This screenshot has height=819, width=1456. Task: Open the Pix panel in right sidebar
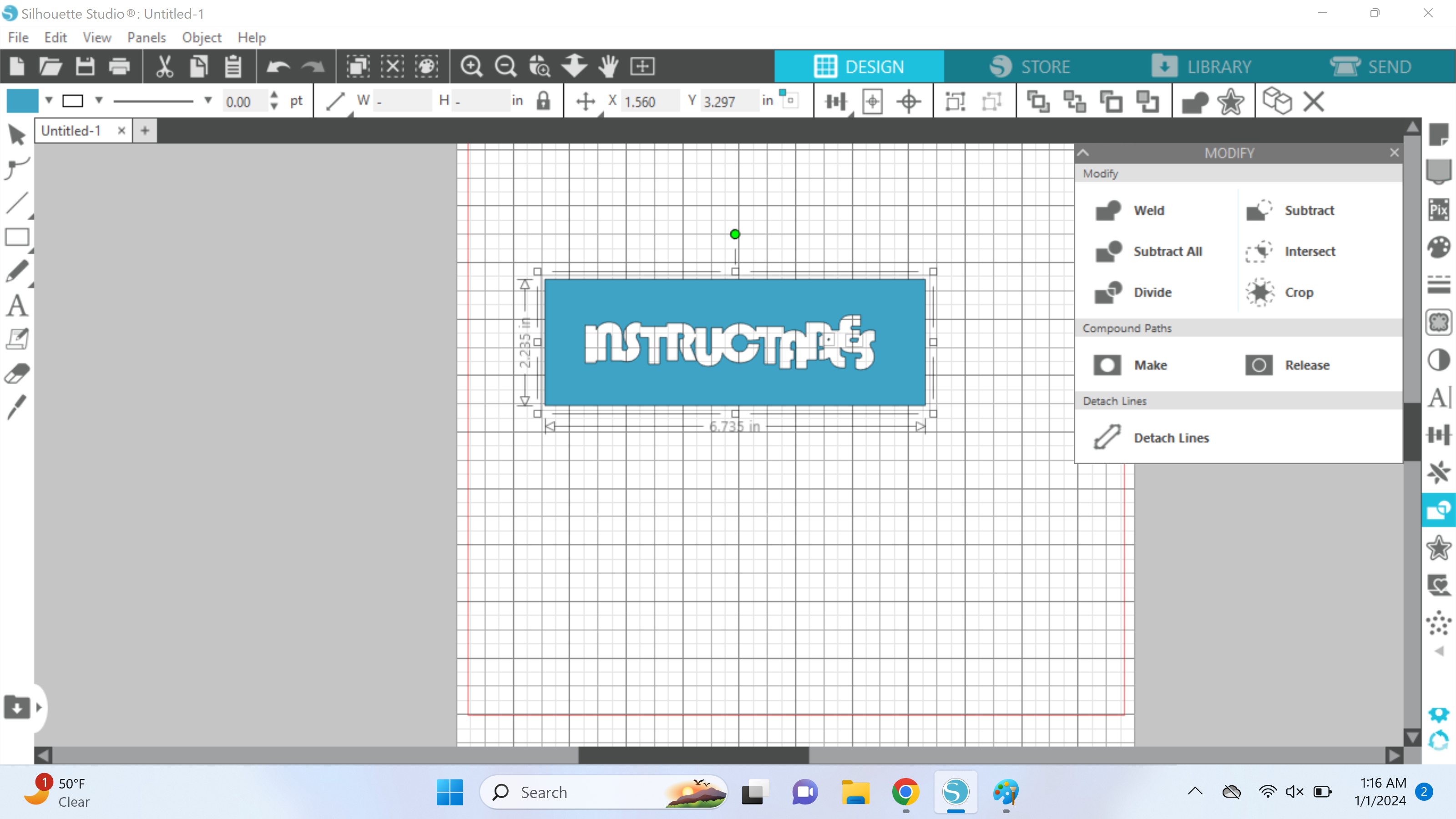(1438, 210)
